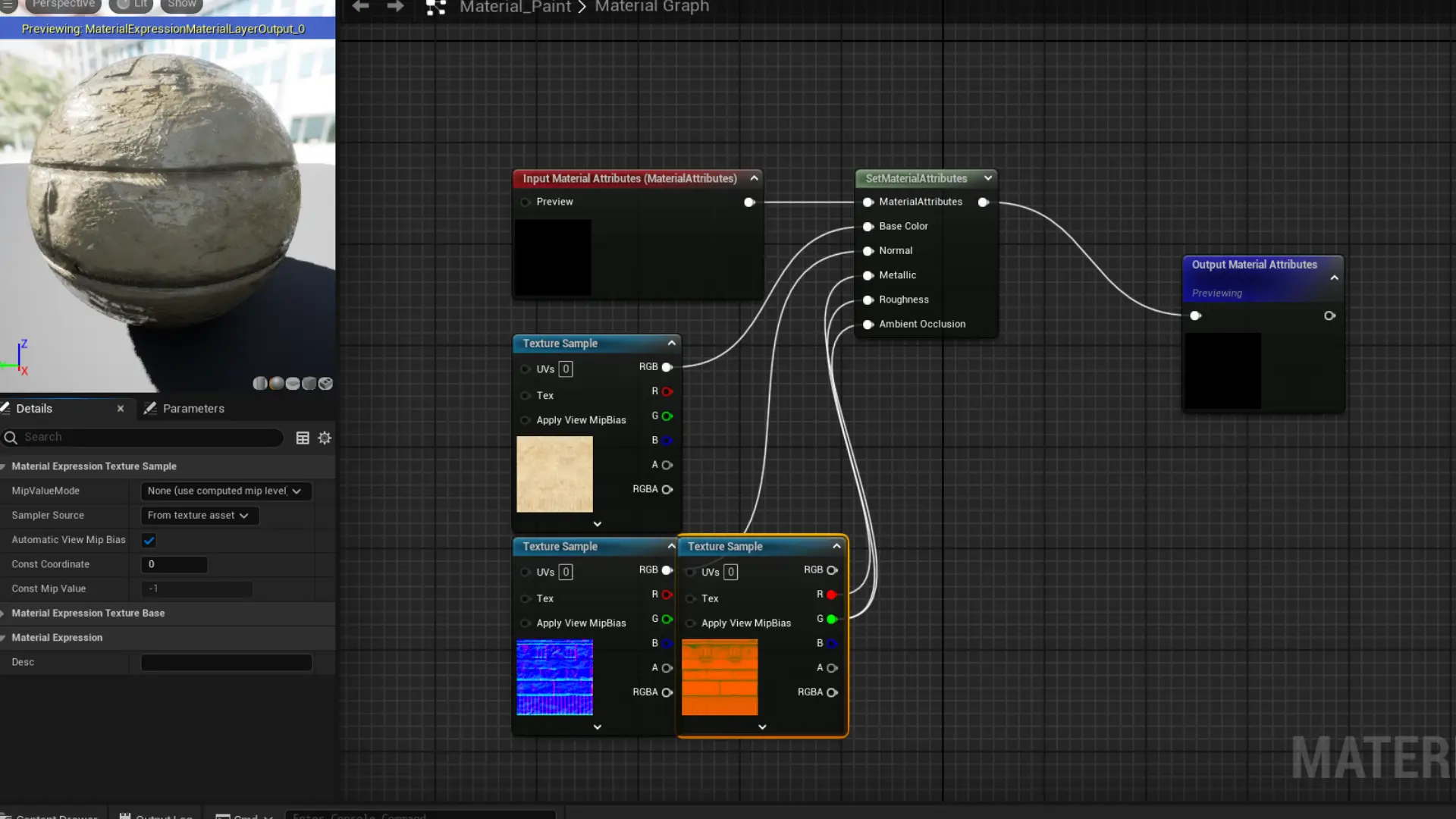Screen dimensions: 1456x819
Task: Set preview mesh to plane shape
Action: [x=293, y=384]
